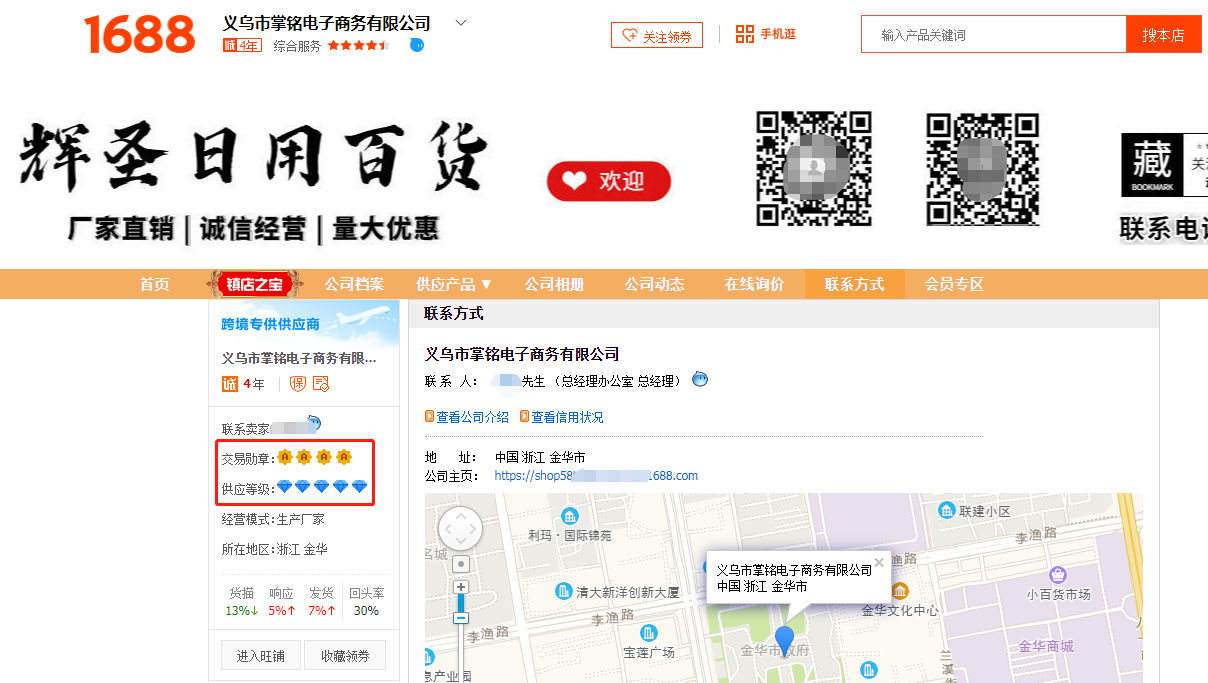Click the WangWang icon after 总经理

click(700, 379)
